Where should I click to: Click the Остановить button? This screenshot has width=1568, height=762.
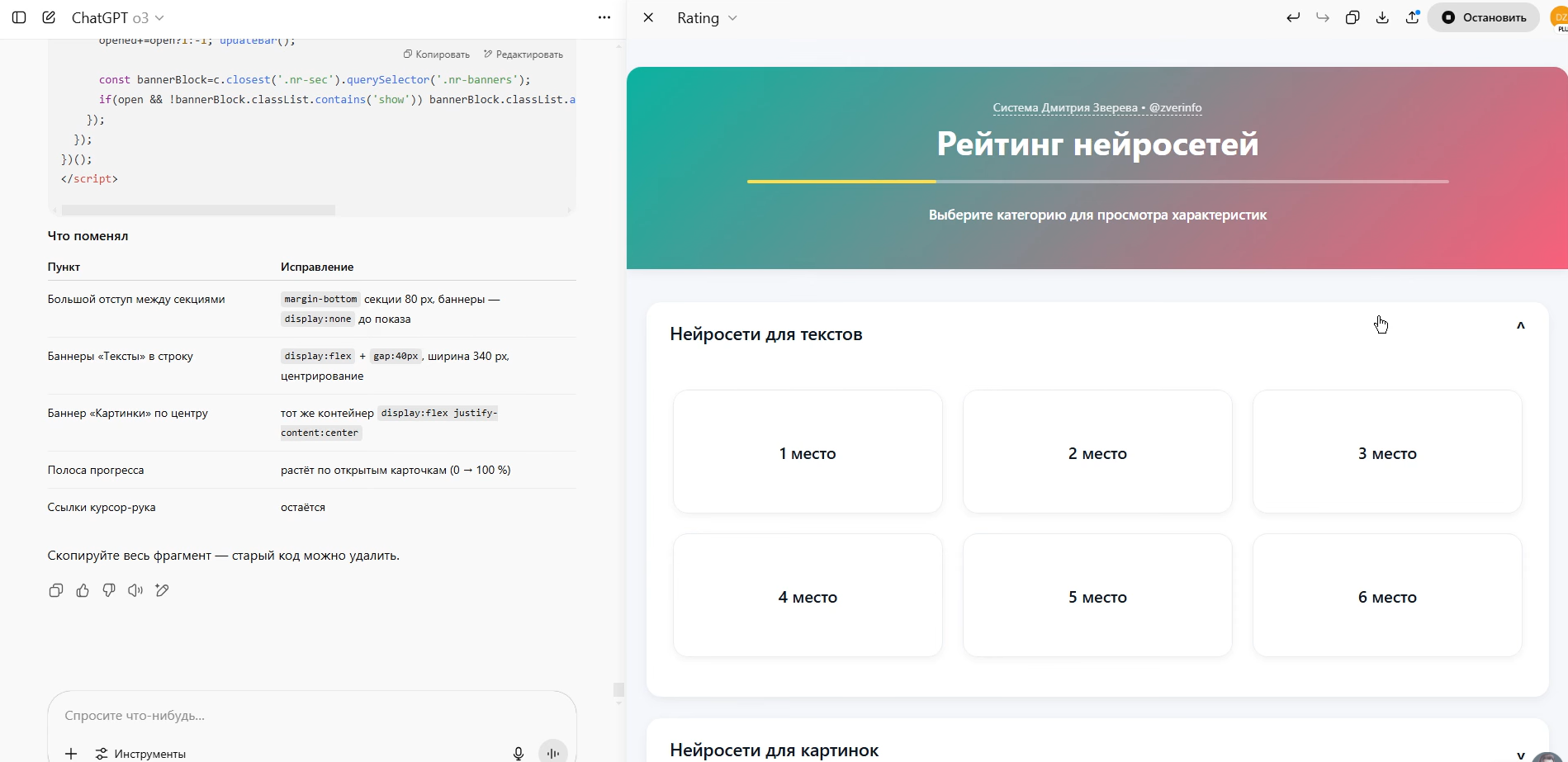pyautogui.click(x=1484, y=17)
